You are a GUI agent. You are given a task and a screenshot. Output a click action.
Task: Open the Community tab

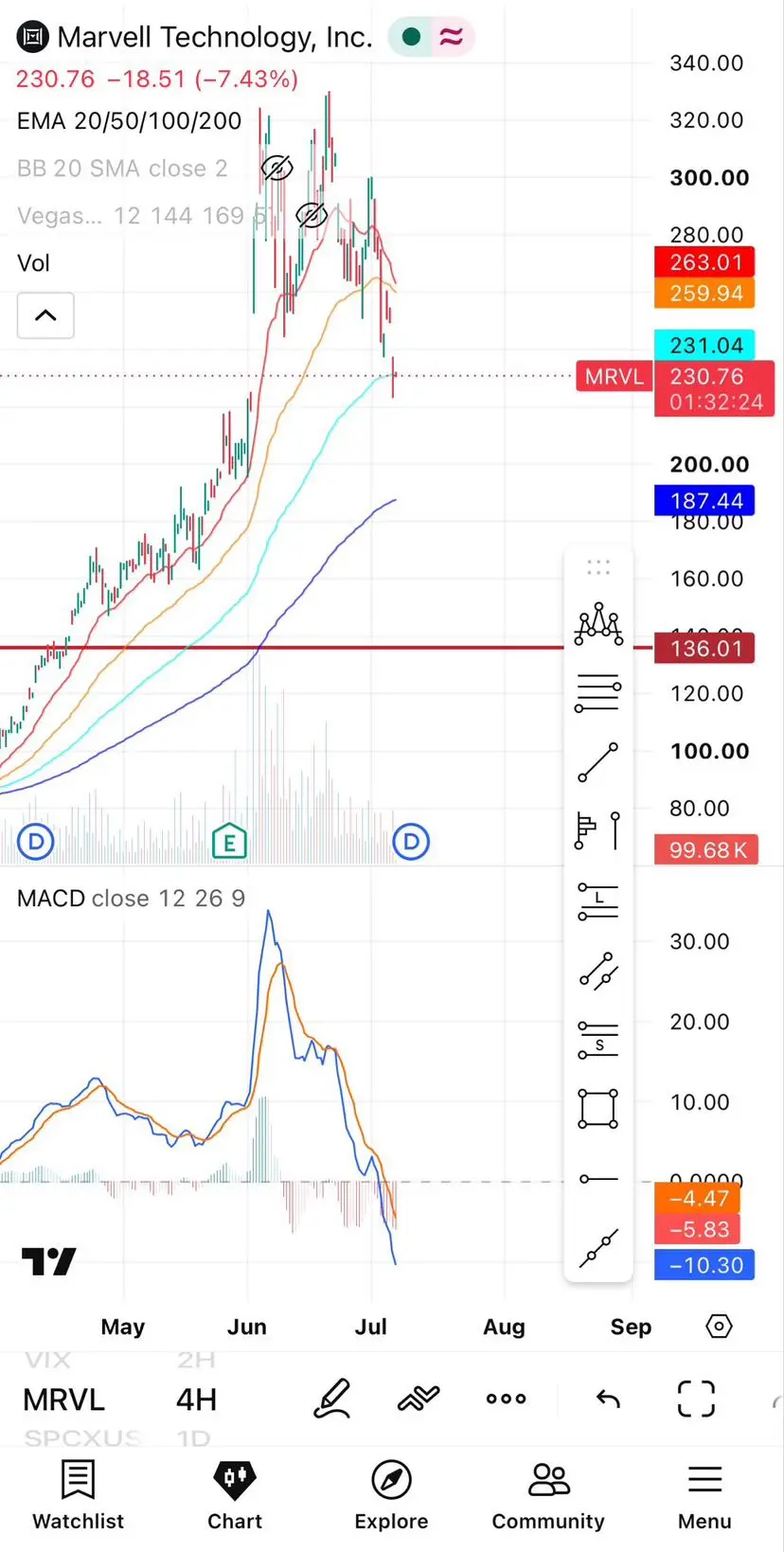[x=548, y=1494]
